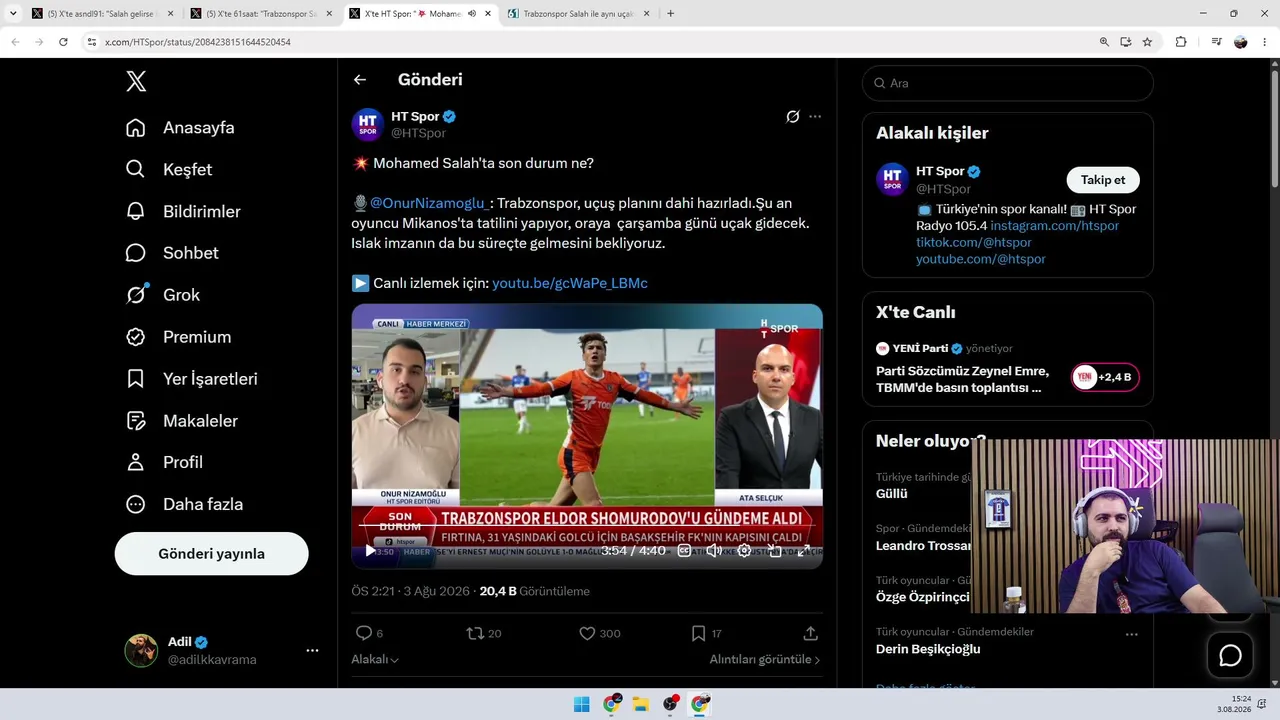Switch to Trabzonspor Salah ile aynı uçak tab

click(x=577, y=14)
